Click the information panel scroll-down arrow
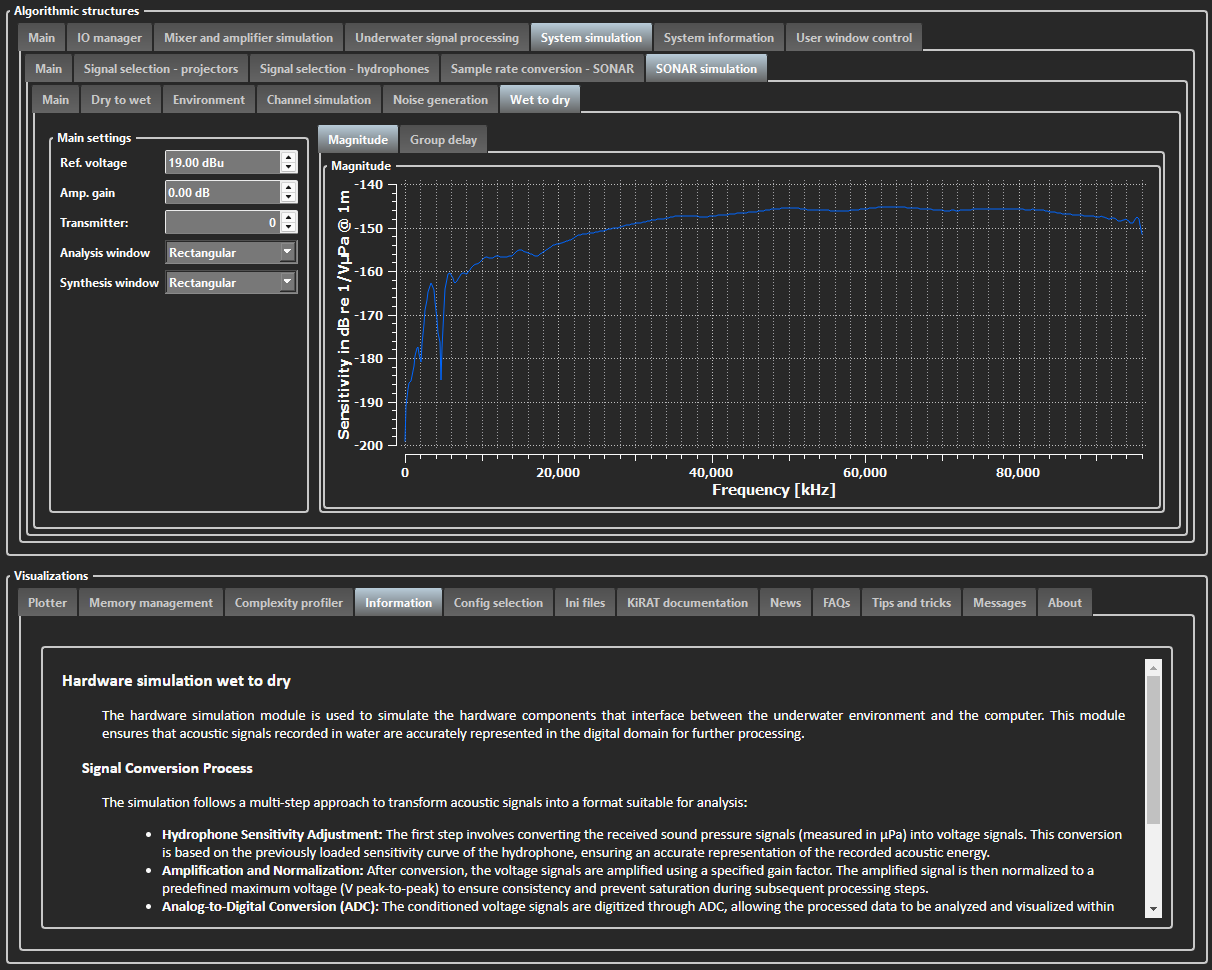The height and width of the screenshot is (970, 1212). click(x=1153, y=908)
